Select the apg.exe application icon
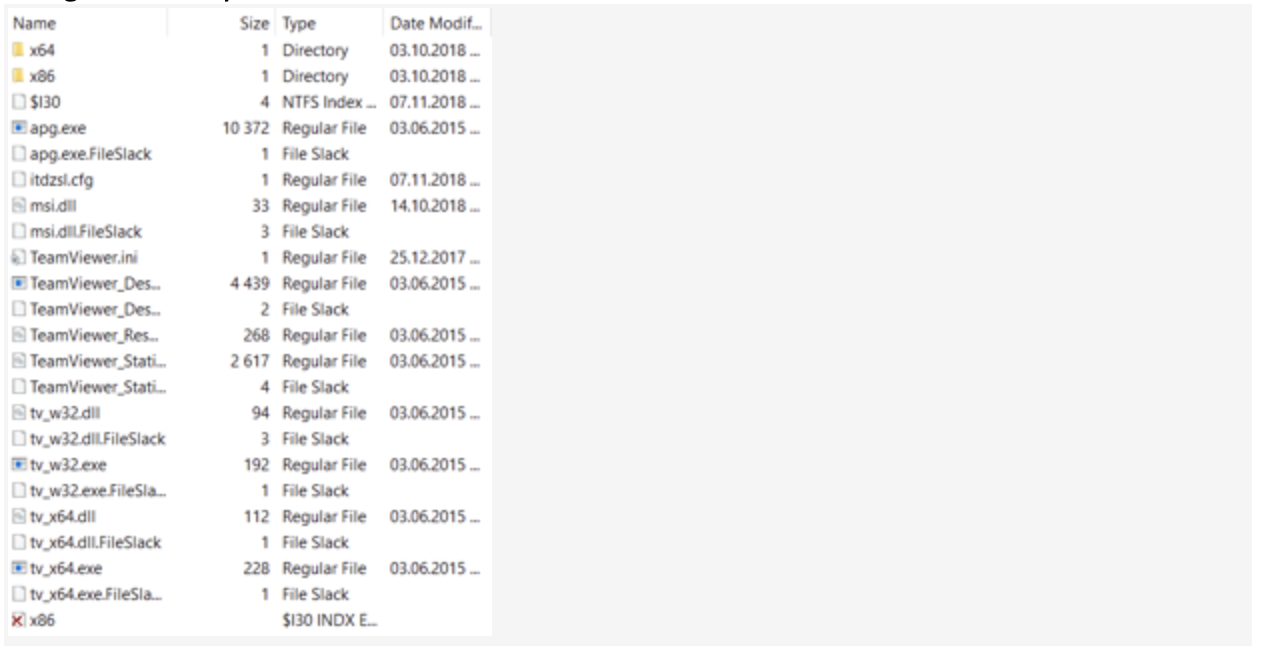This screenshot has height=648, width=1264. point(19,128)
